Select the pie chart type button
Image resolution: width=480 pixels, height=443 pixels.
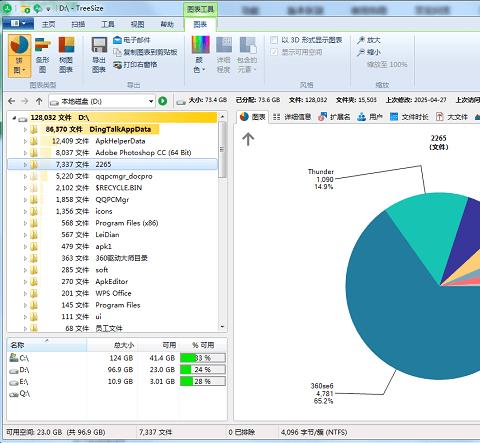coord(19,56)
